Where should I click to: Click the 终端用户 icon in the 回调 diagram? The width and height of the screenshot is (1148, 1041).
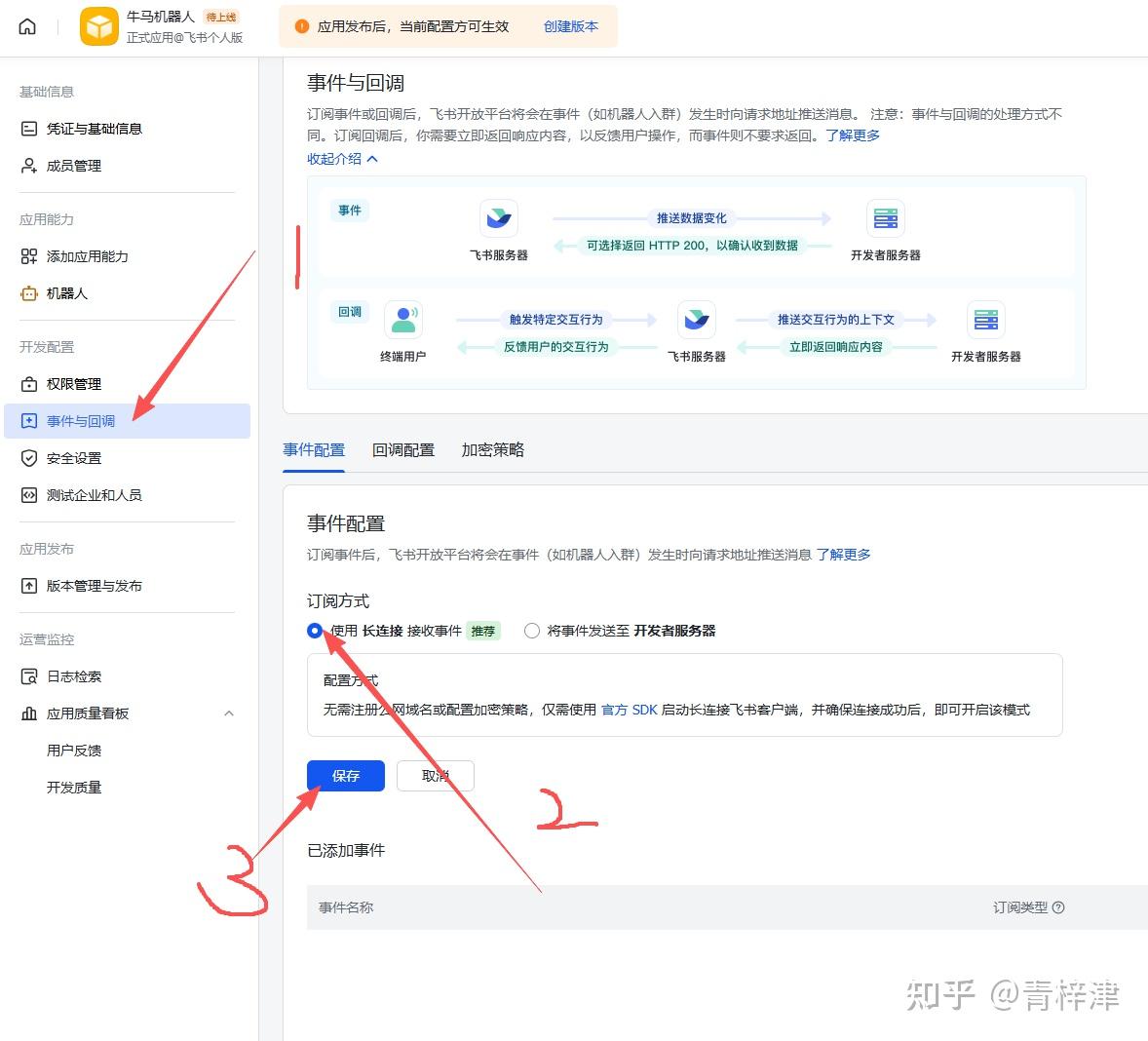click(x=403, y=319)
